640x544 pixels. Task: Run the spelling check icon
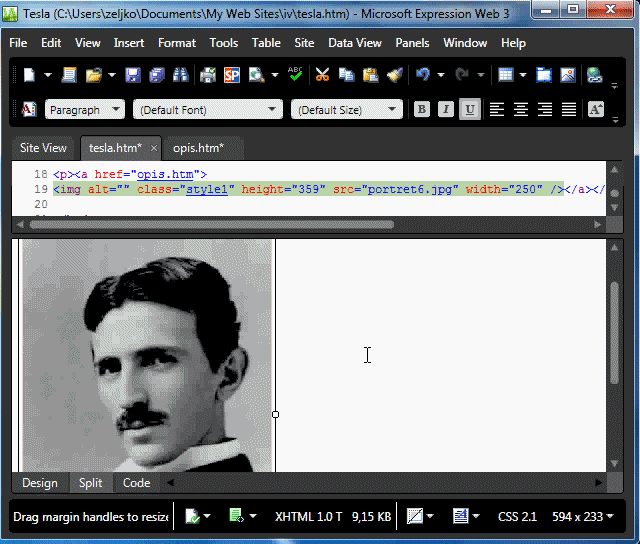(295, 75)
